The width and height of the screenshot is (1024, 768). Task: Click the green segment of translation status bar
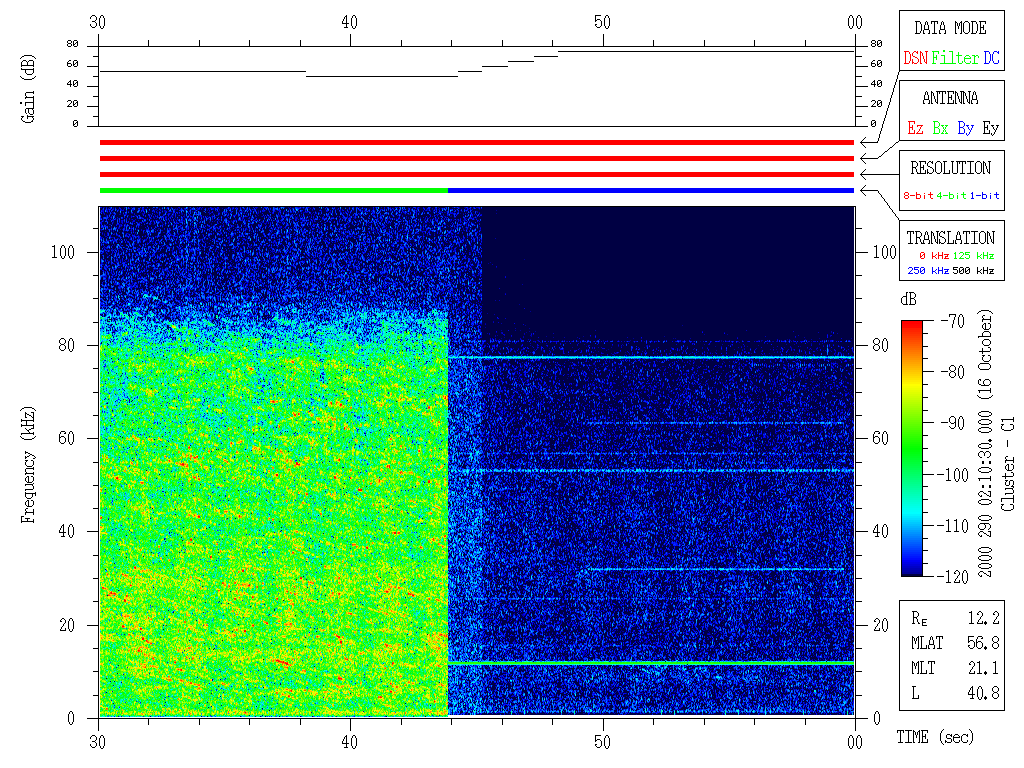pyautogui.click(x=273, y=190)
